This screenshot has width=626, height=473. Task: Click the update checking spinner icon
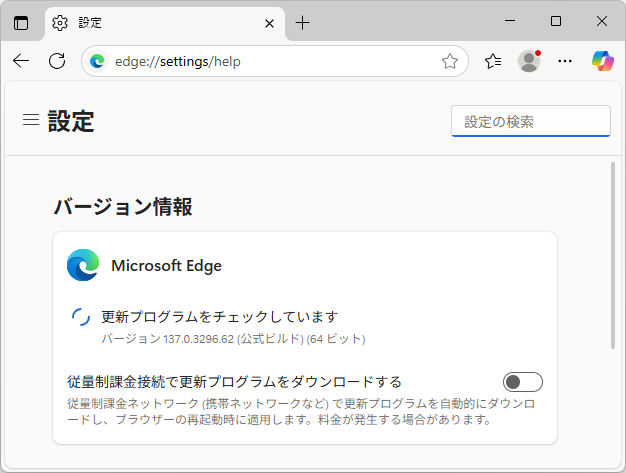point(81,317)
